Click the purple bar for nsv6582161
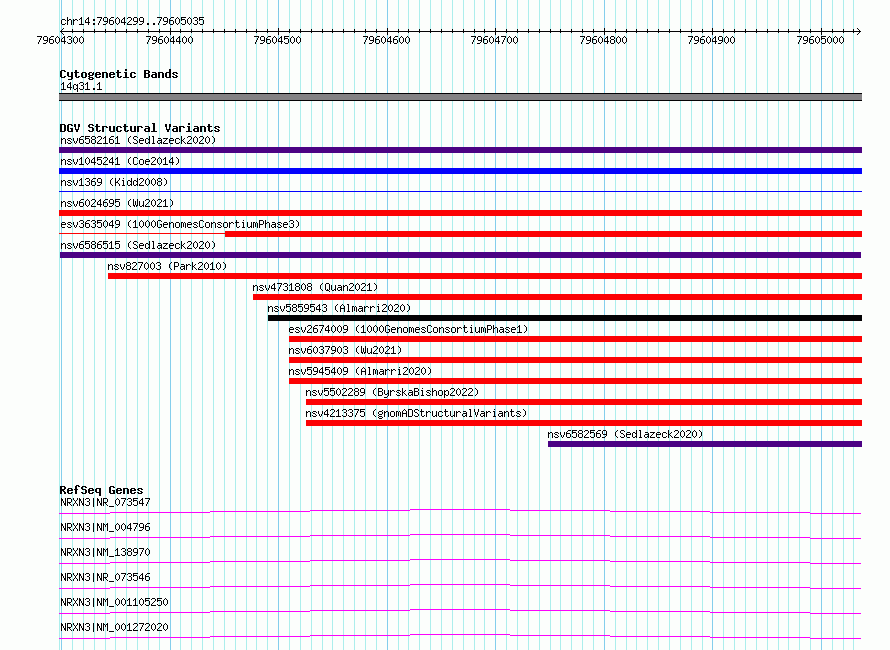 tap(460, 150)
